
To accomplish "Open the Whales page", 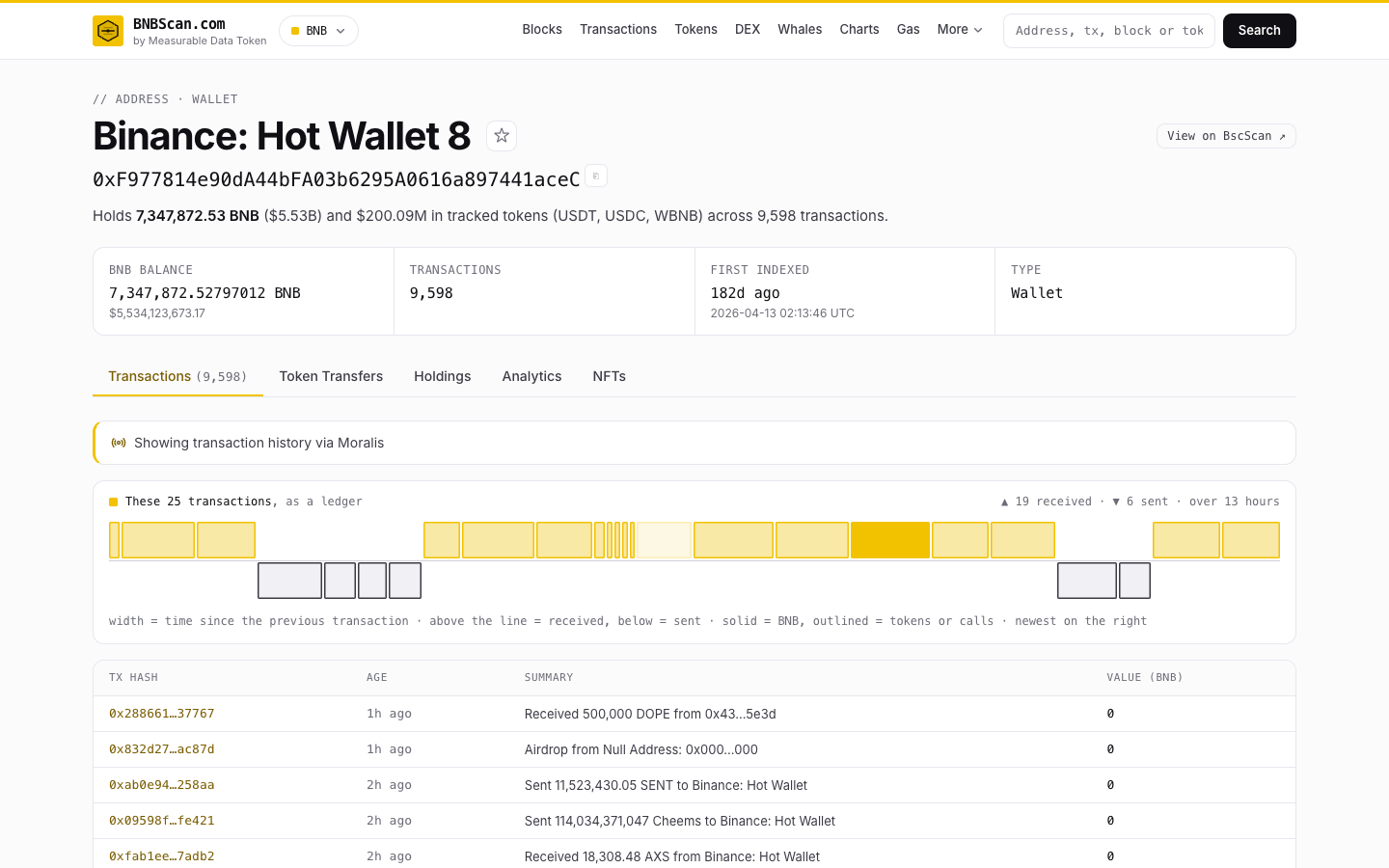I will click(x=800, y=30).
